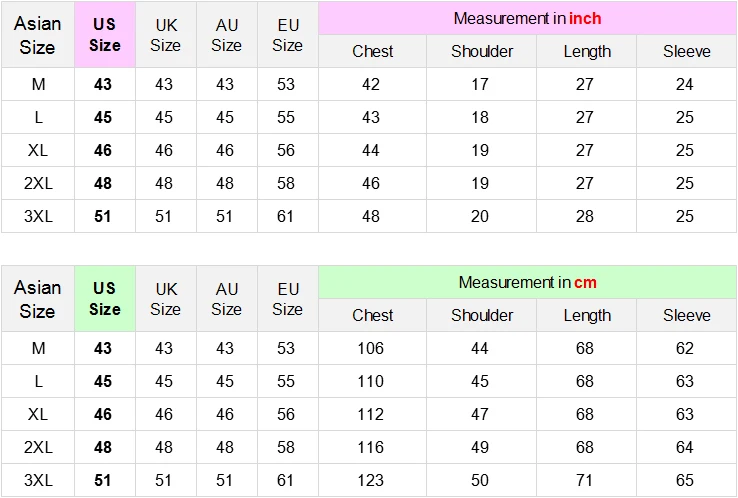Click the Sleeve header in the inch table
The image size is (738, 498).
click(686, 51)
